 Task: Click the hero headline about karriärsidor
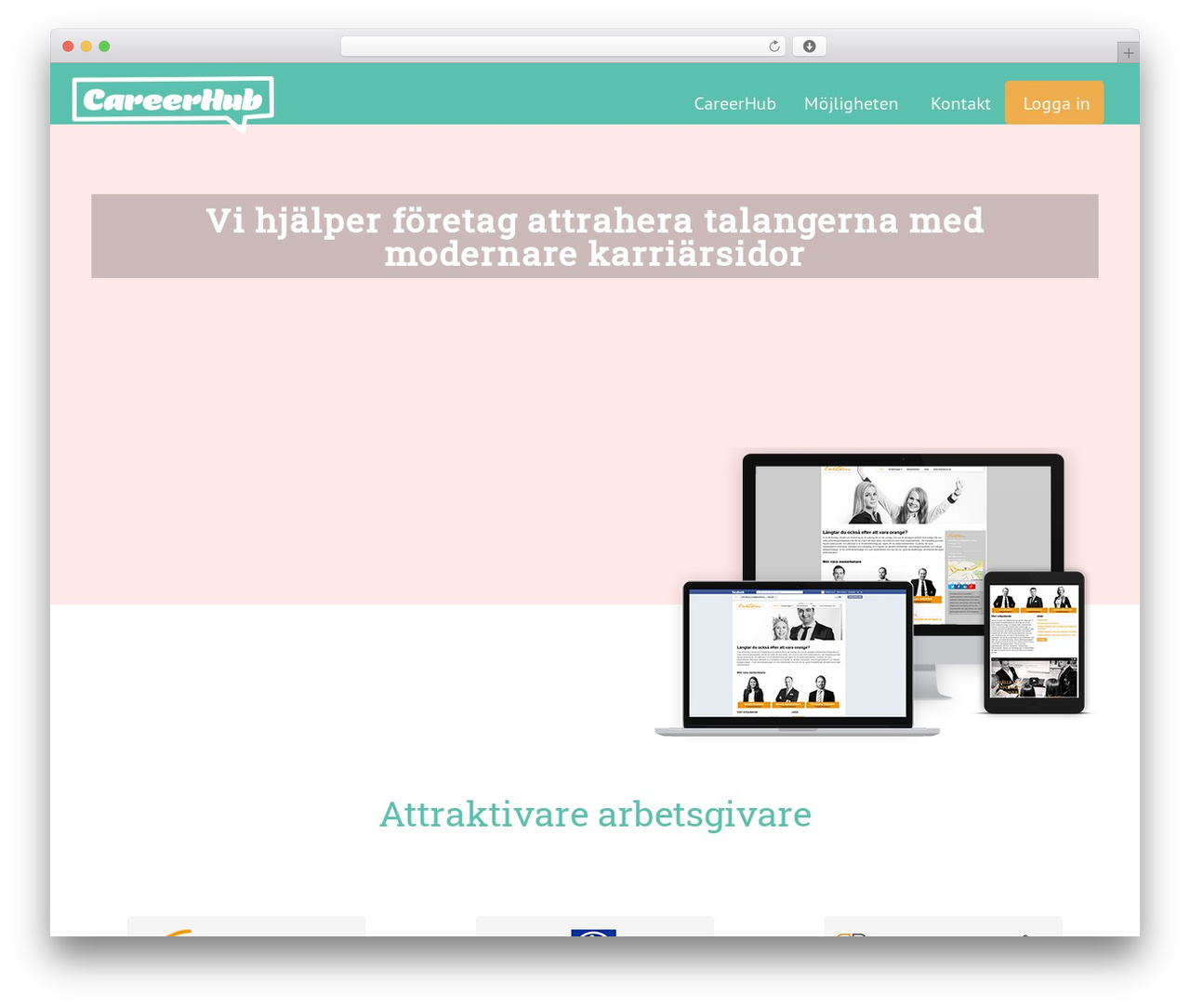click(595, 236)
